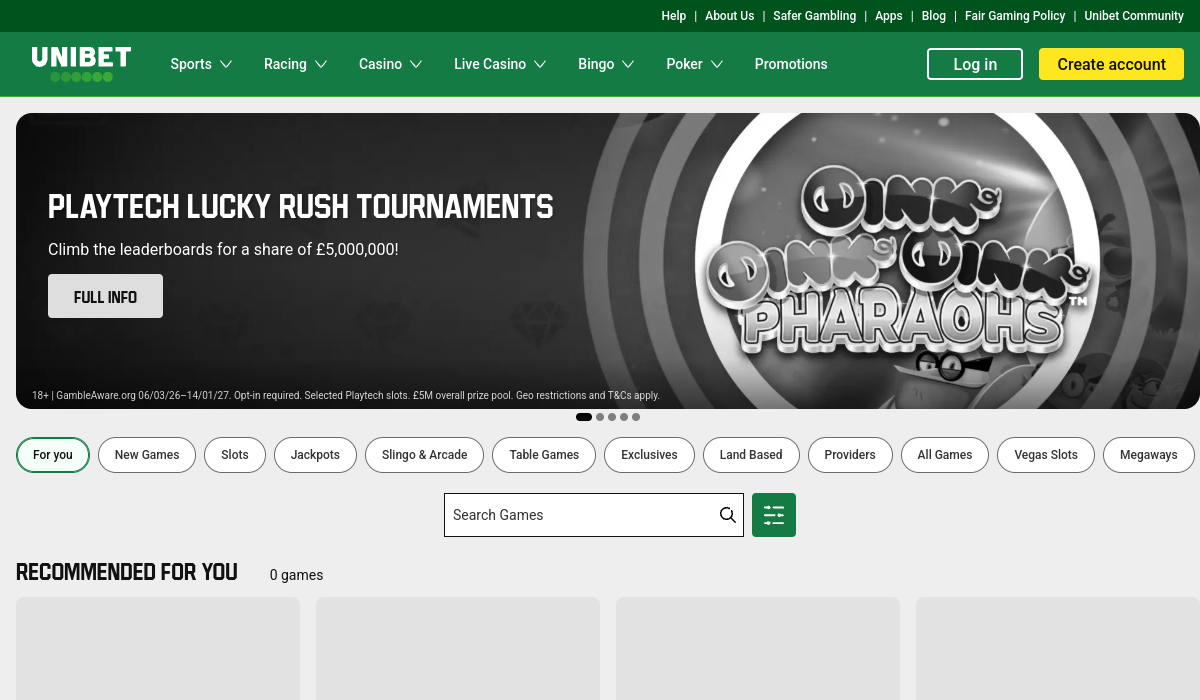Open the Fair Gaming Policy link
The width and height of the screenshot is (1200, 700).
[x=1015, y=16]
